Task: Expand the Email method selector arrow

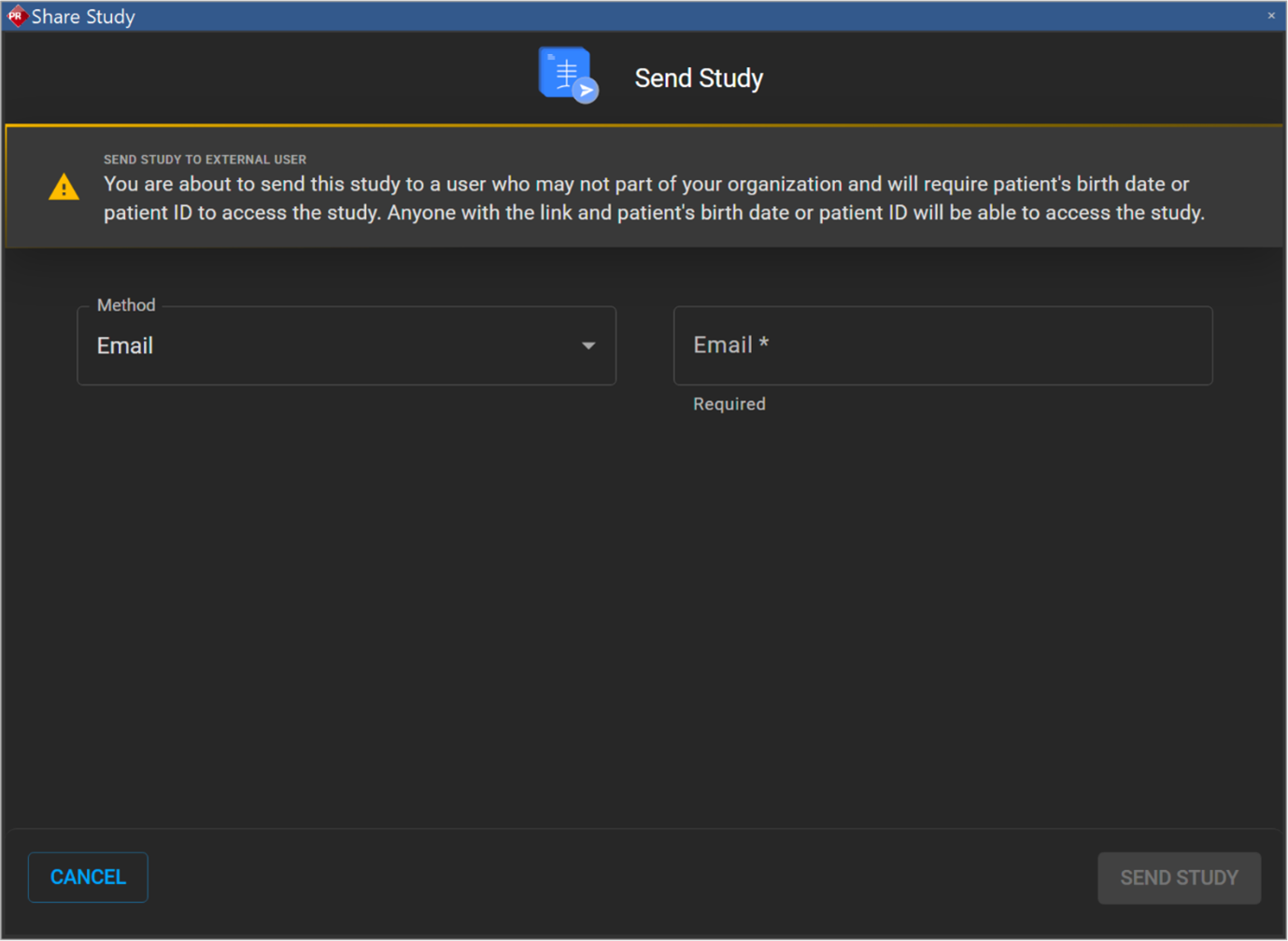Action: [588, 345]
